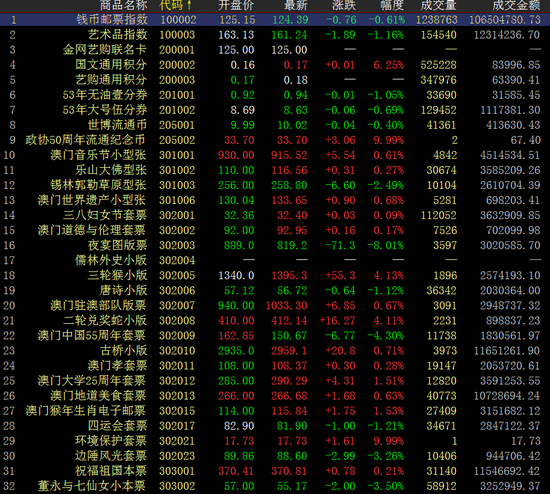Click the 商品名称 column header
The image size is (550, 494).
coord(123,5)
